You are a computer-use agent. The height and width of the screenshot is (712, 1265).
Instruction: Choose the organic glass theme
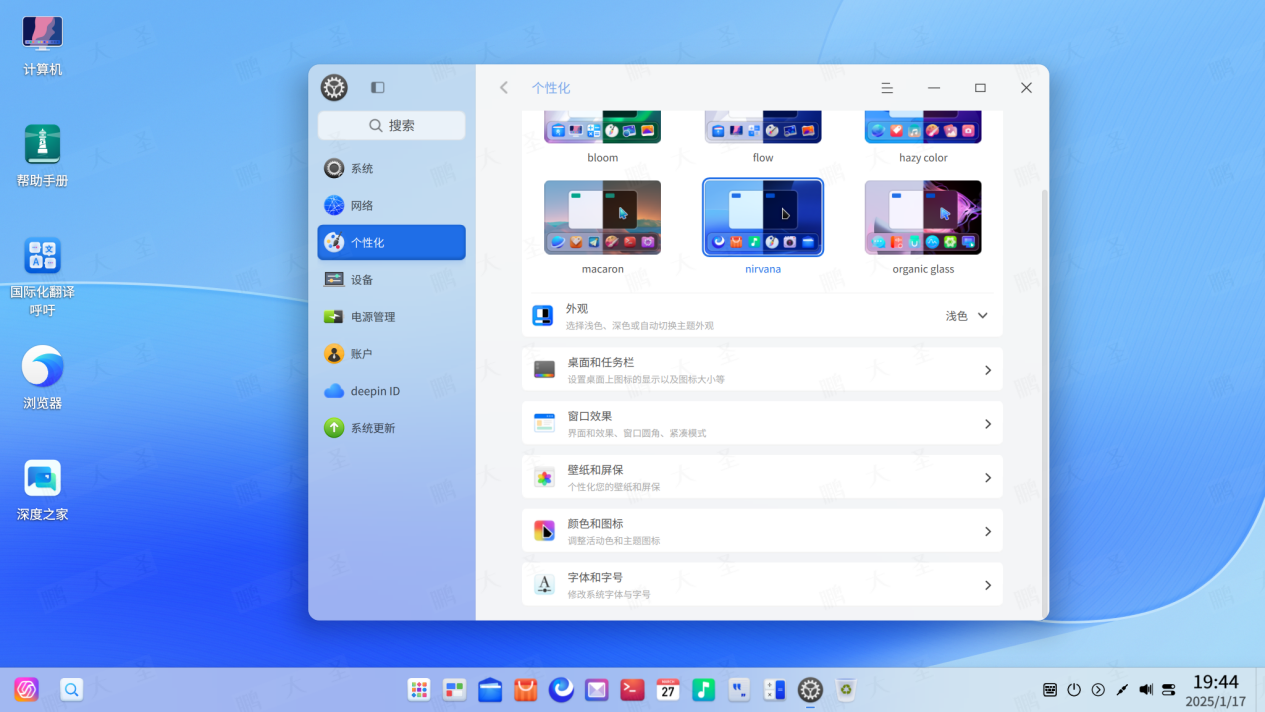tap(923, 218)
